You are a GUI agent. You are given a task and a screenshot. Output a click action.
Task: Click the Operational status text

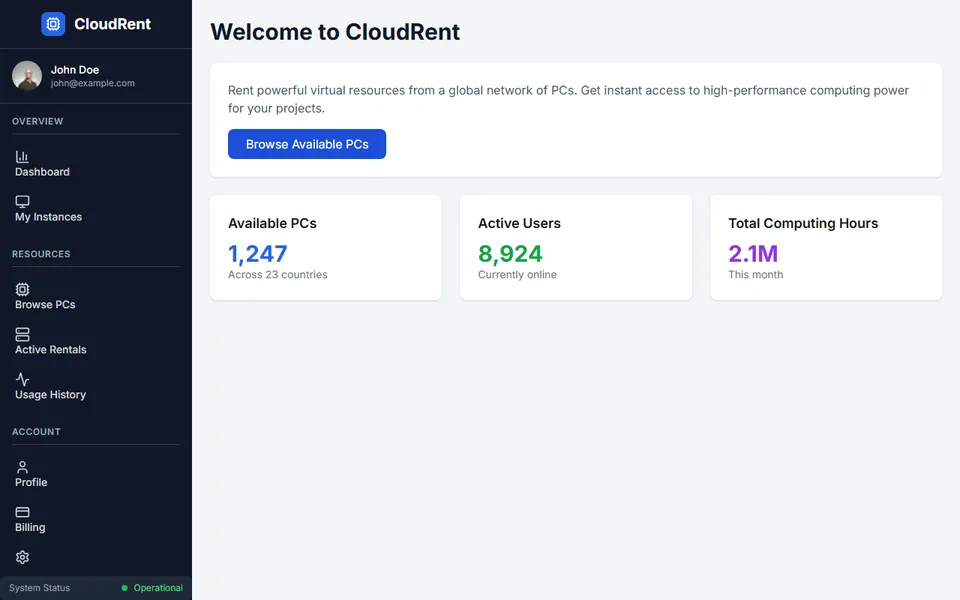click(x=158, y=588)
